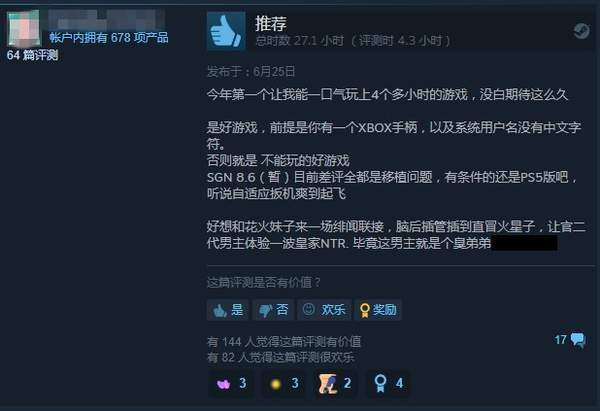
Task: Click the 推荐 recommended title
Action: point(271,23)
